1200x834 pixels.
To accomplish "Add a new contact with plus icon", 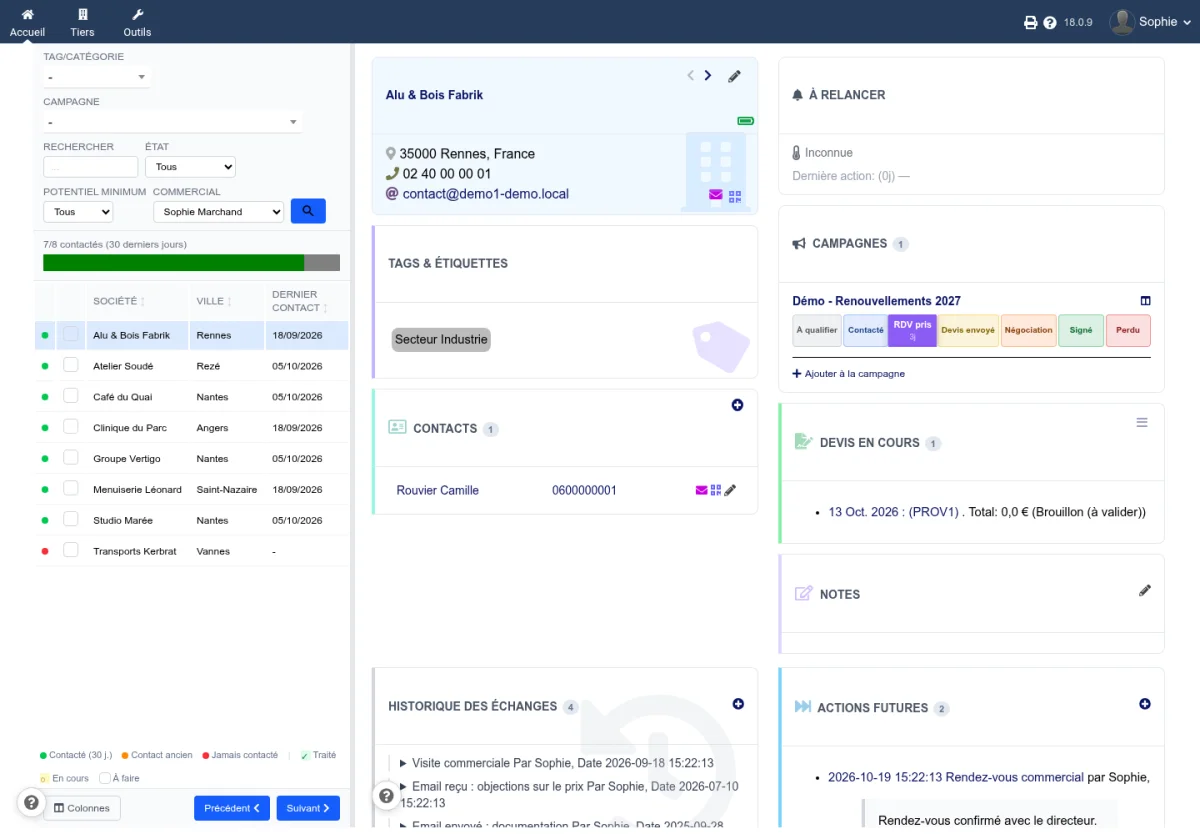I will 738,405.
